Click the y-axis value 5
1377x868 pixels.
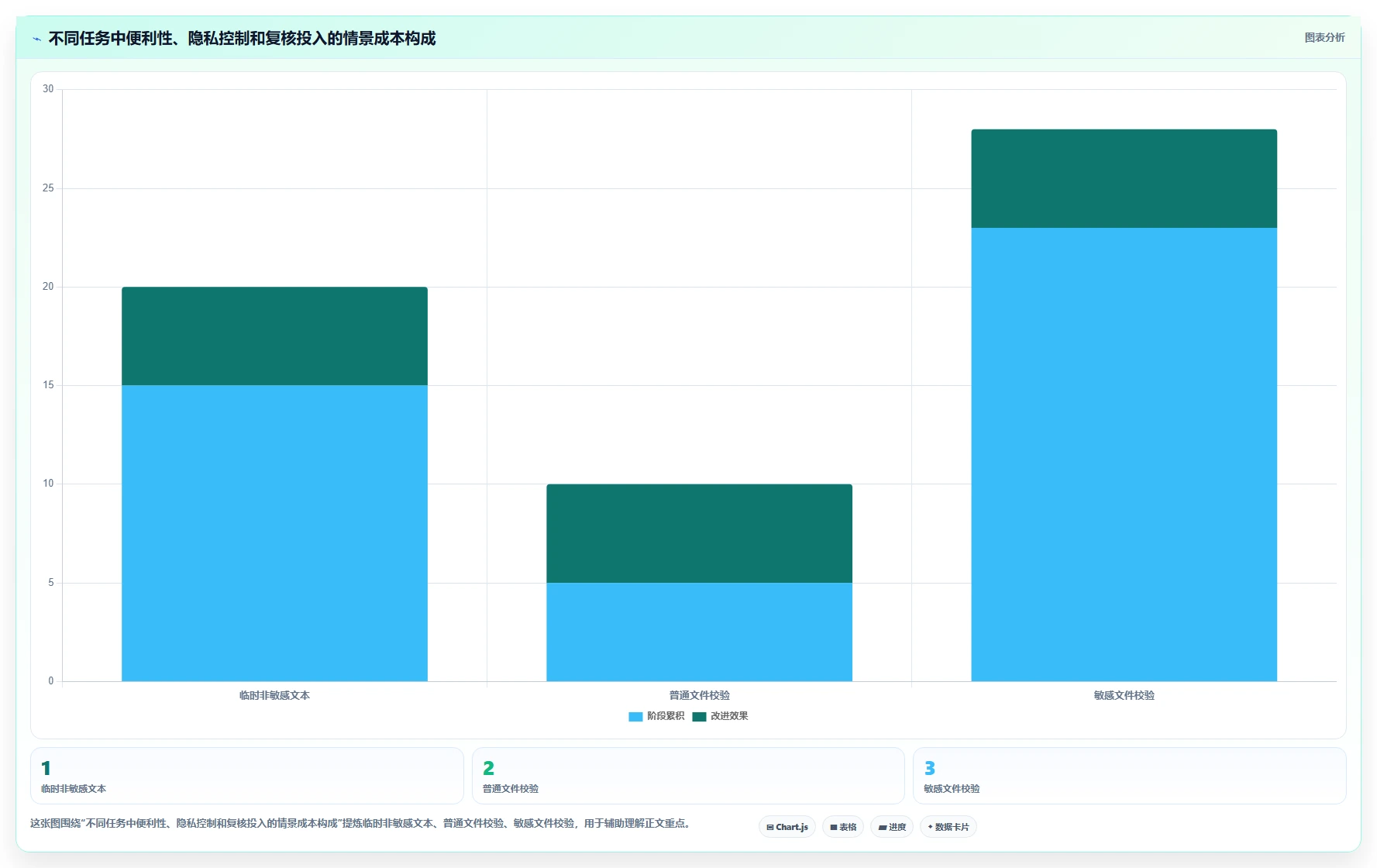pos(51,583)
